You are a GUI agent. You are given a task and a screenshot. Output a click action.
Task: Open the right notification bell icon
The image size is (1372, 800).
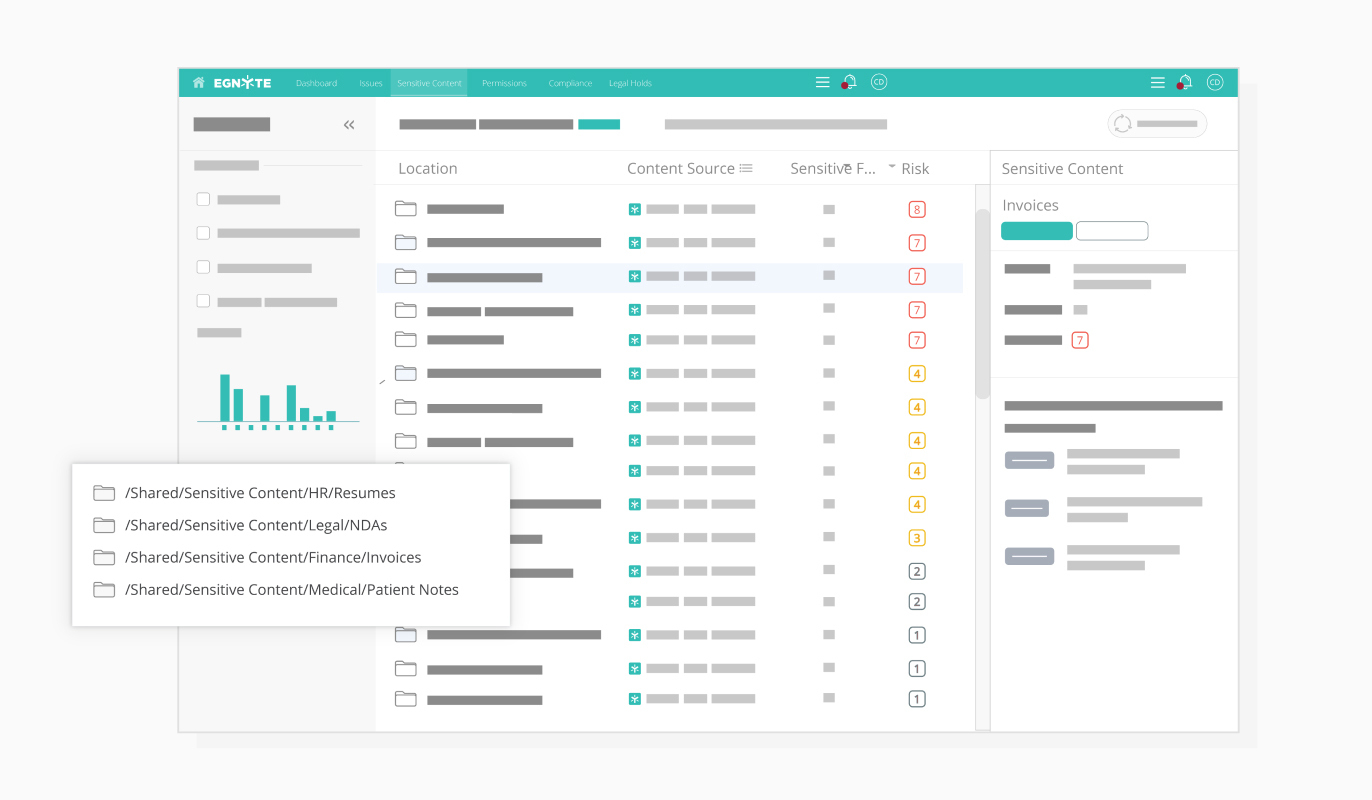(x=1185, y=83)
